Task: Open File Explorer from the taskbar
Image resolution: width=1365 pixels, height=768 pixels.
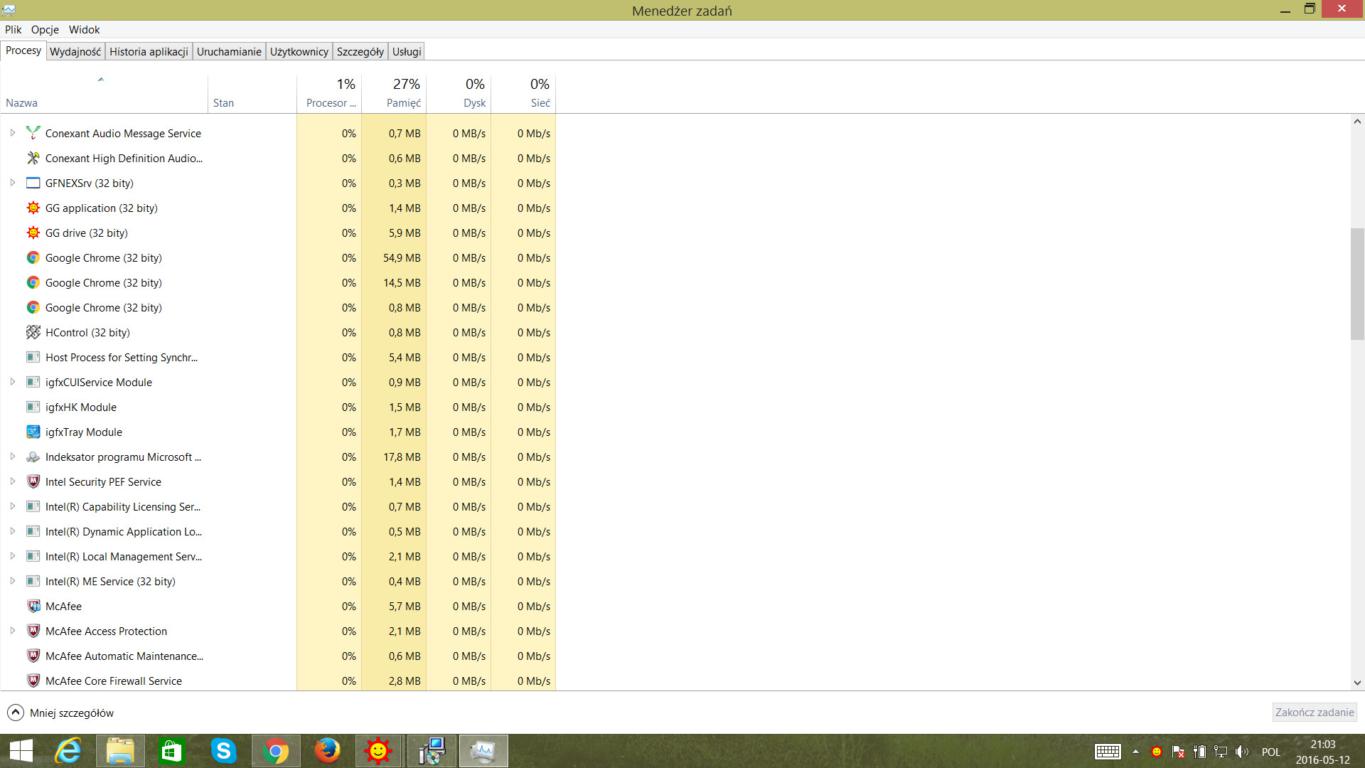Action: [120, 751]
